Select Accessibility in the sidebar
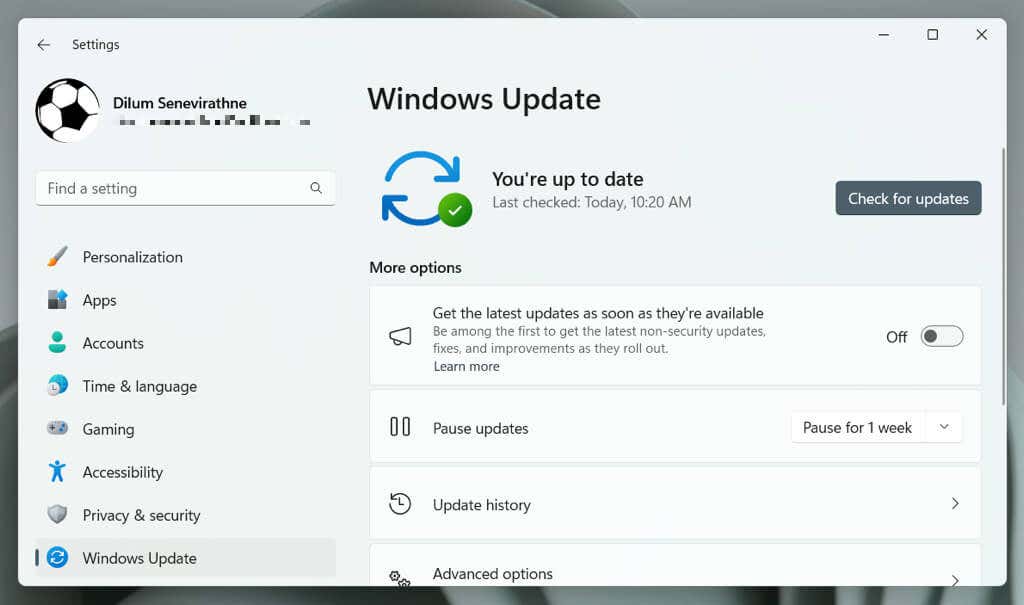Viewport: 1024px width, 605px height. (122, 472)
